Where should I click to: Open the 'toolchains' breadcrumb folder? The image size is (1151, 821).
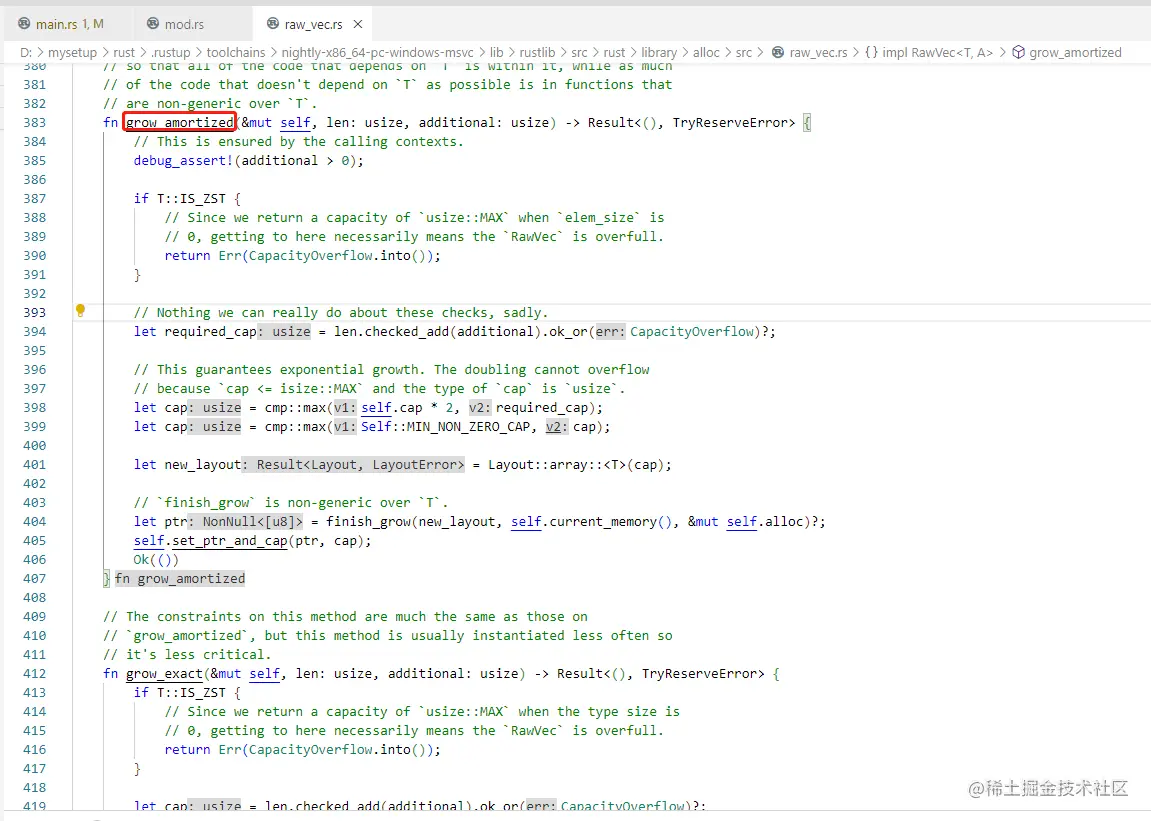coord(236,52)
